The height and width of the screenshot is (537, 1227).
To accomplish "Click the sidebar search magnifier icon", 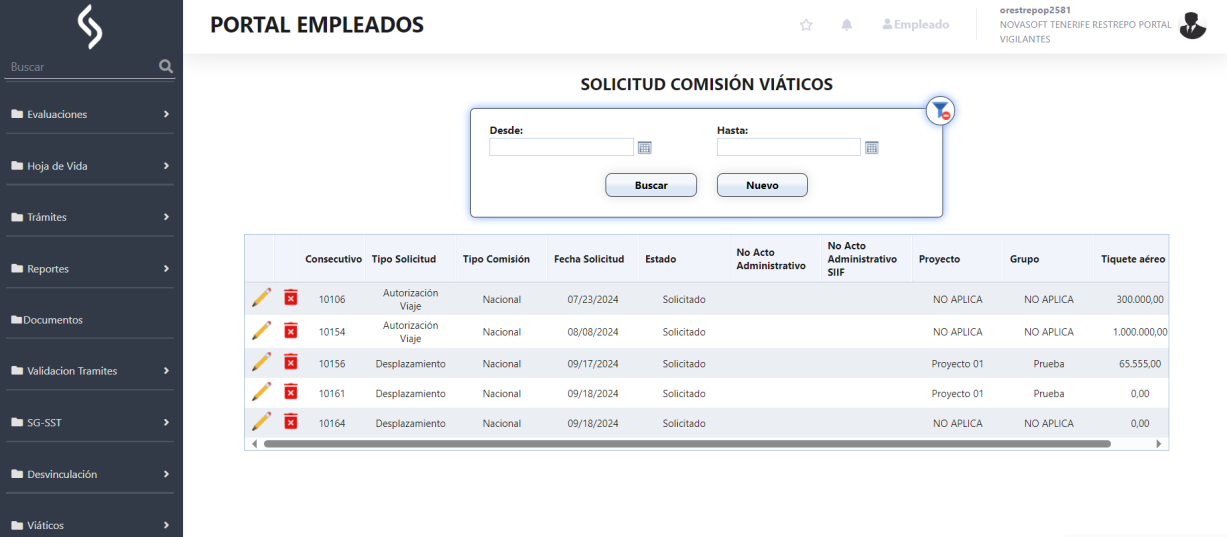I will pyautogui.click(x=166, y=67).
